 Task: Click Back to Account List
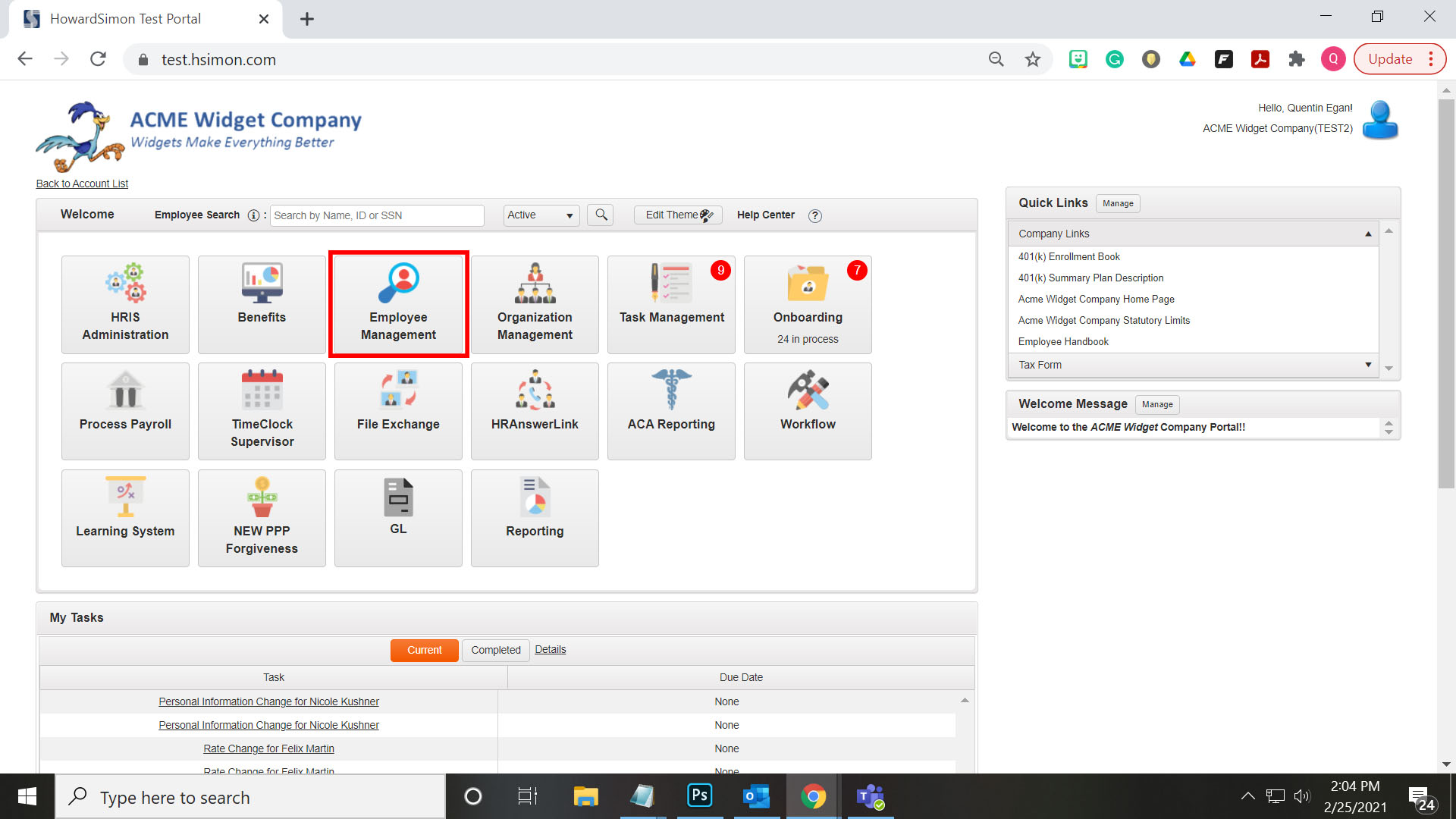(81, 184)
